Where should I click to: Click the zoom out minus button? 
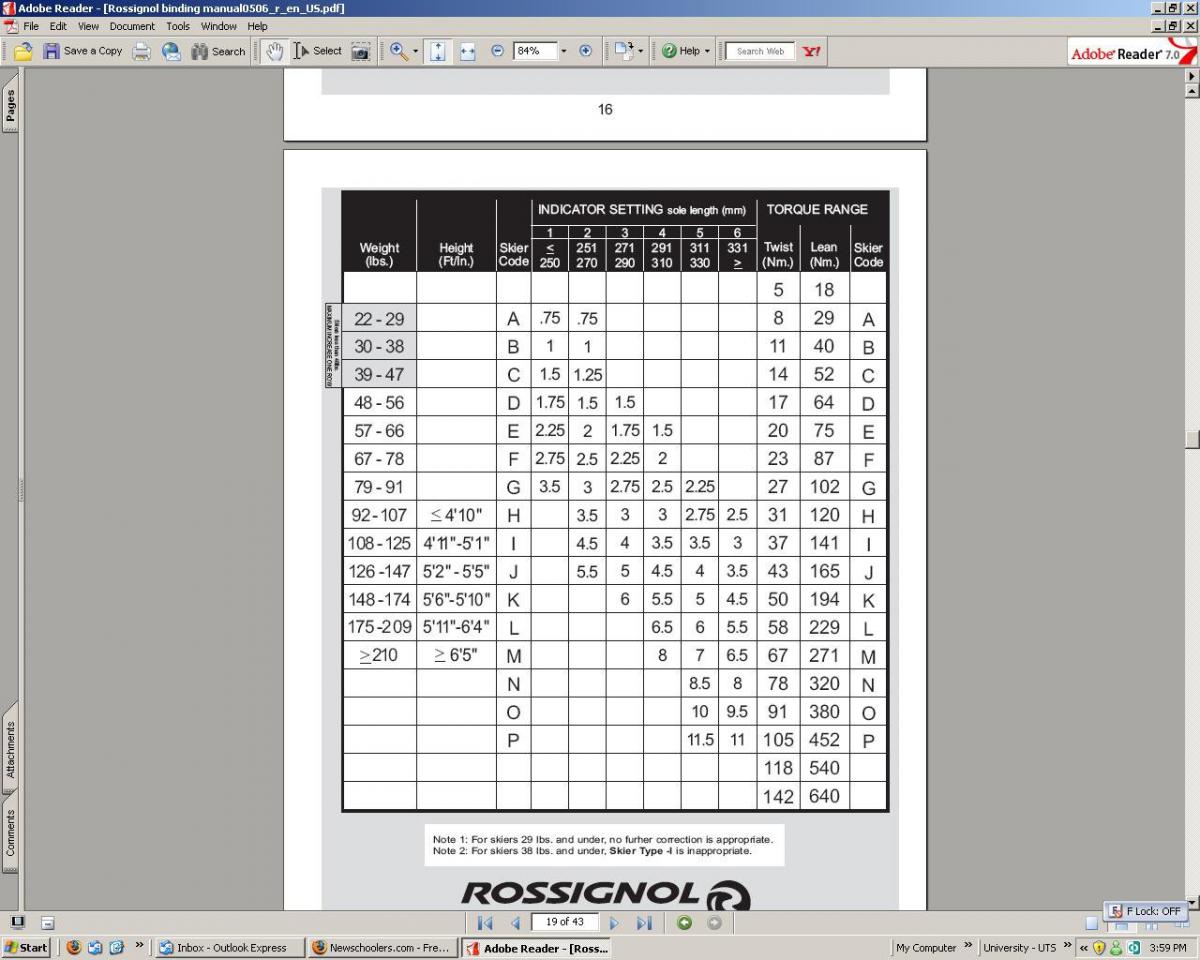(x=497, y=51)
